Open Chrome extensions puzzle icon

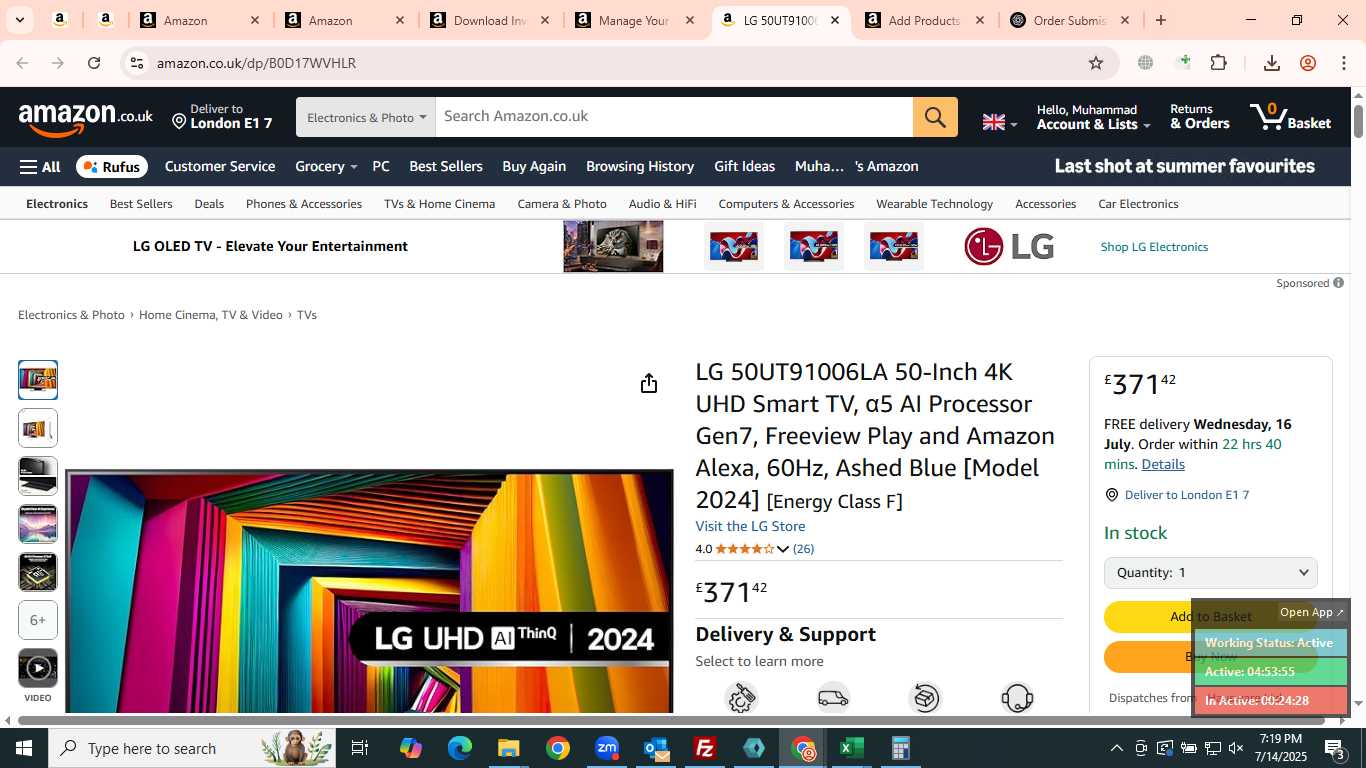(x=1218, y=63)
